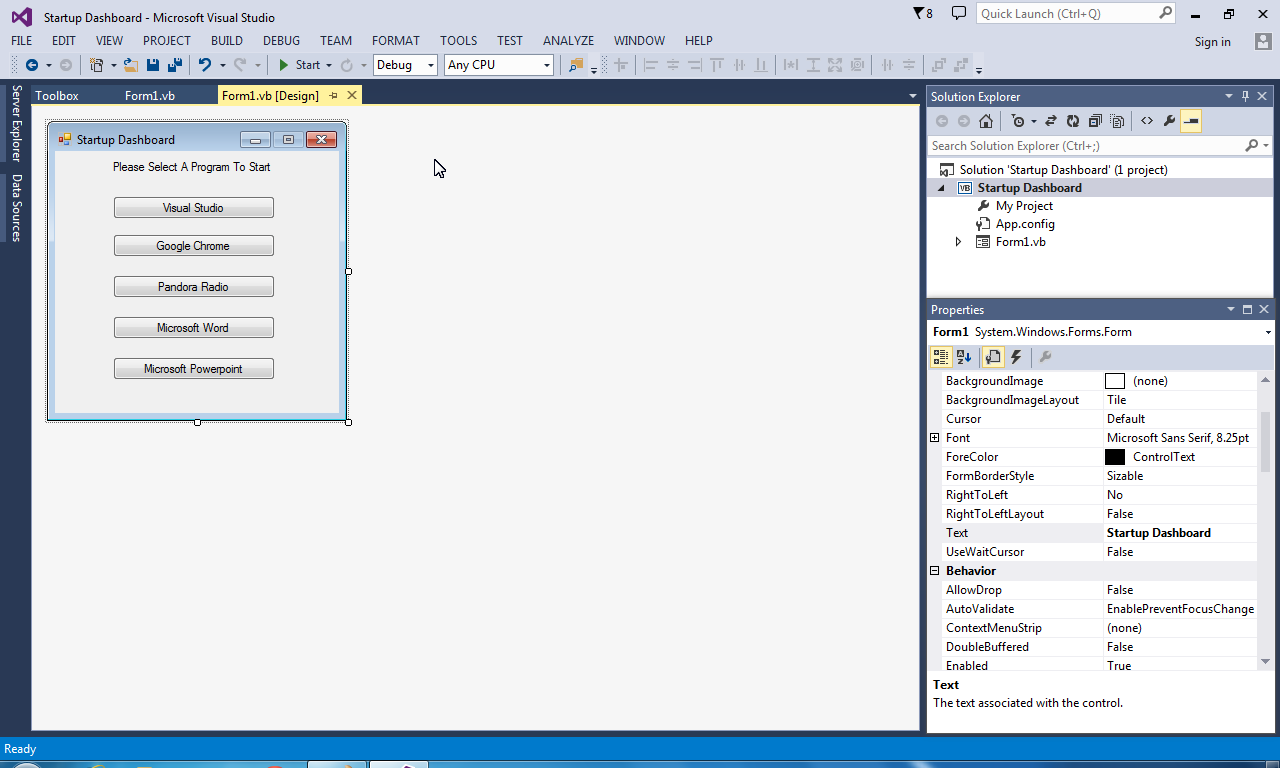Collapse the Behavior category

coord(935,571)
